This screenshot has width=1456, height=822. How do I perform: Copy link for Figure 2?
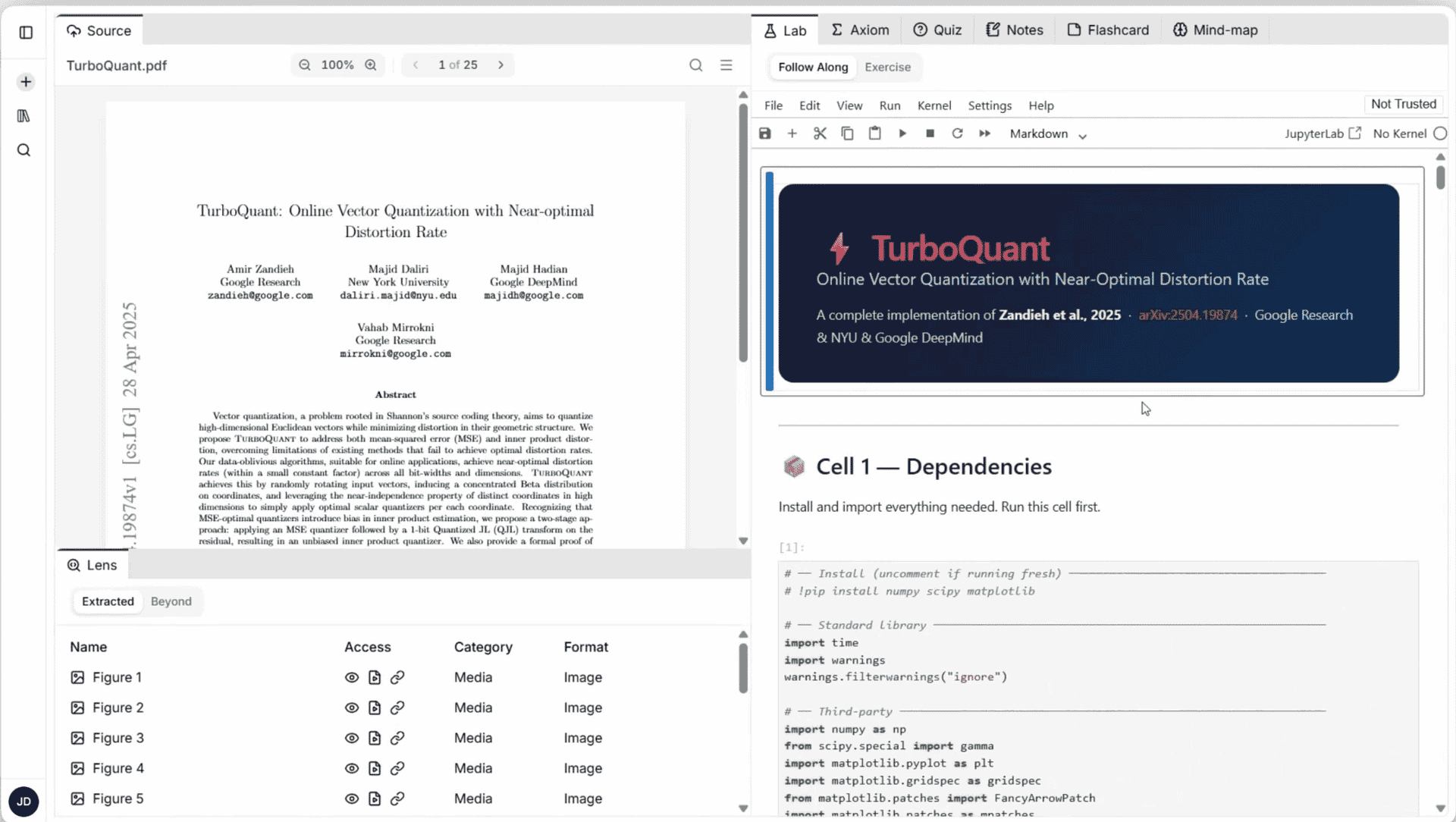tap(397, 707)
